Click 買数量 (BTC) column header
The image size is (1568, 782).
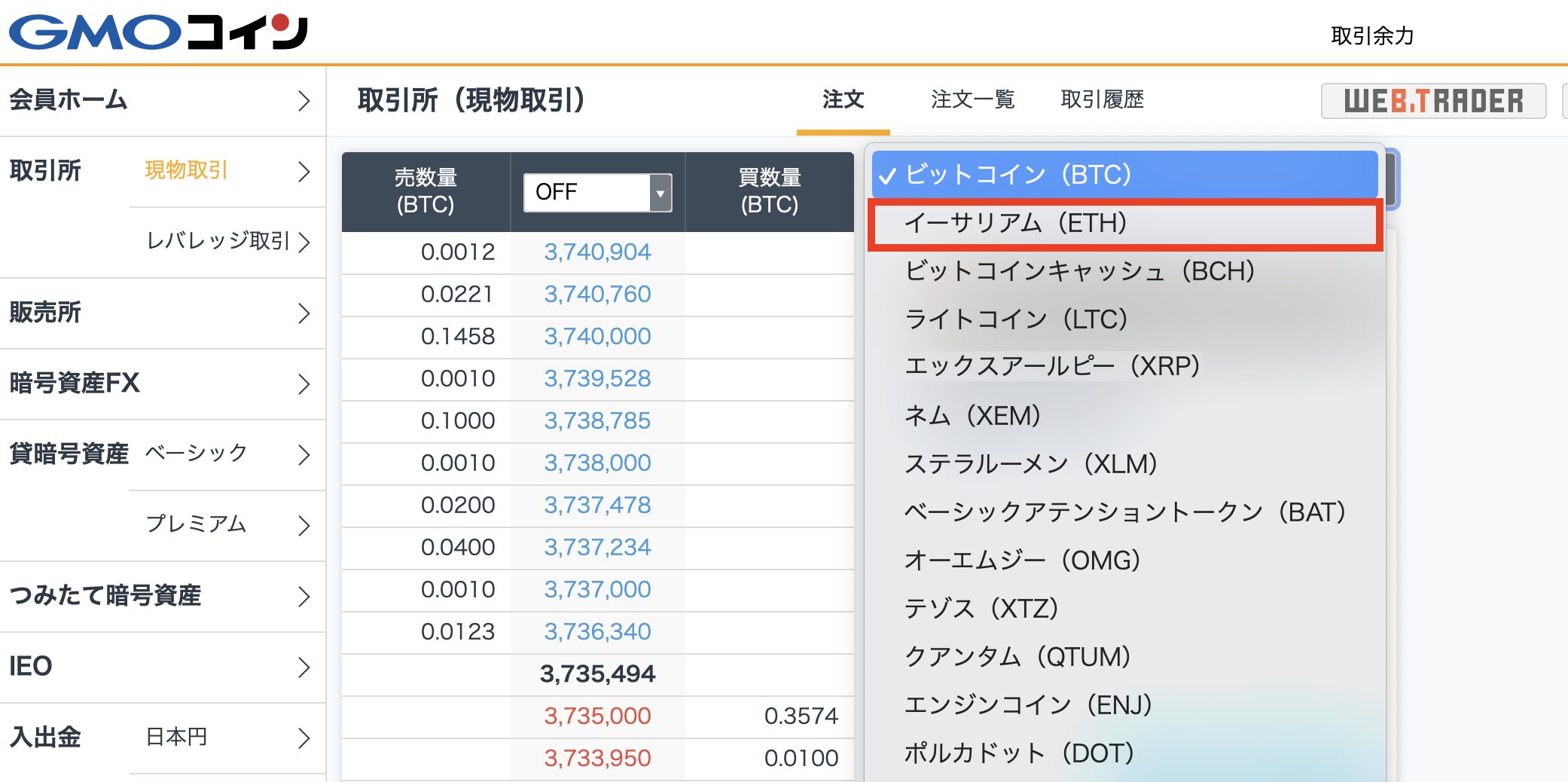[770, 191]
